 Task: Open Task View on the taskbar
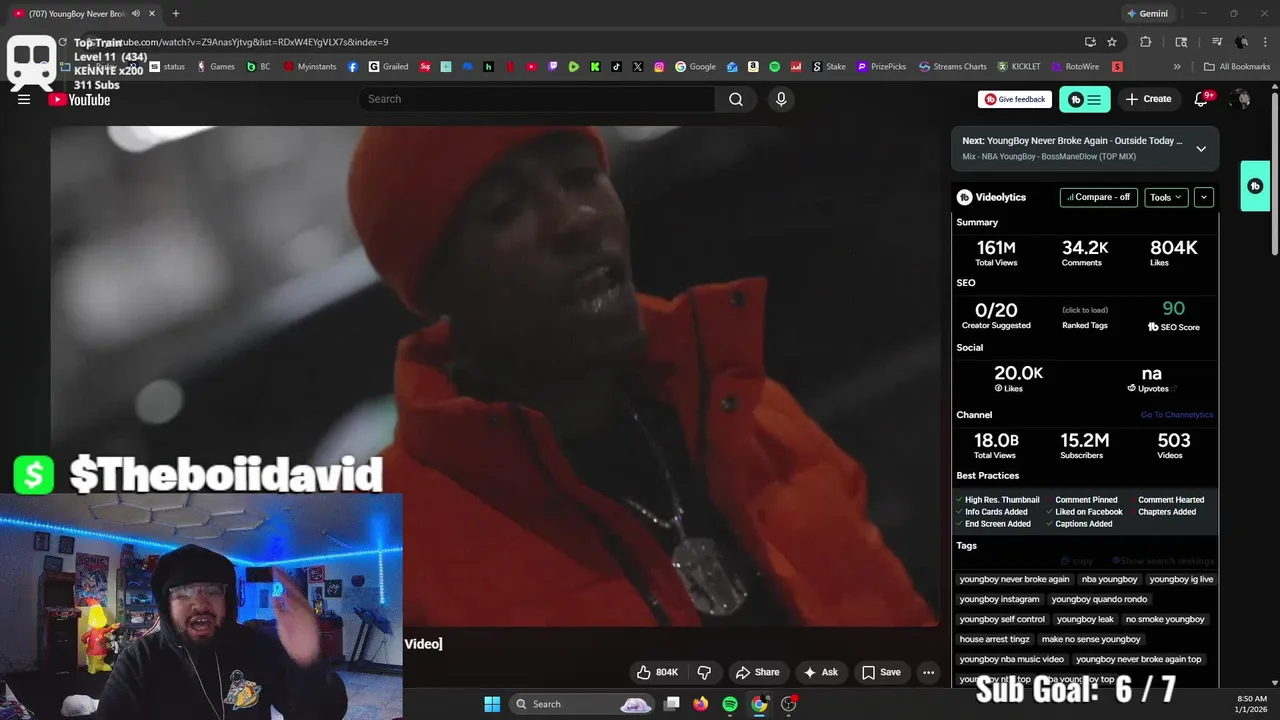point(672,704)
